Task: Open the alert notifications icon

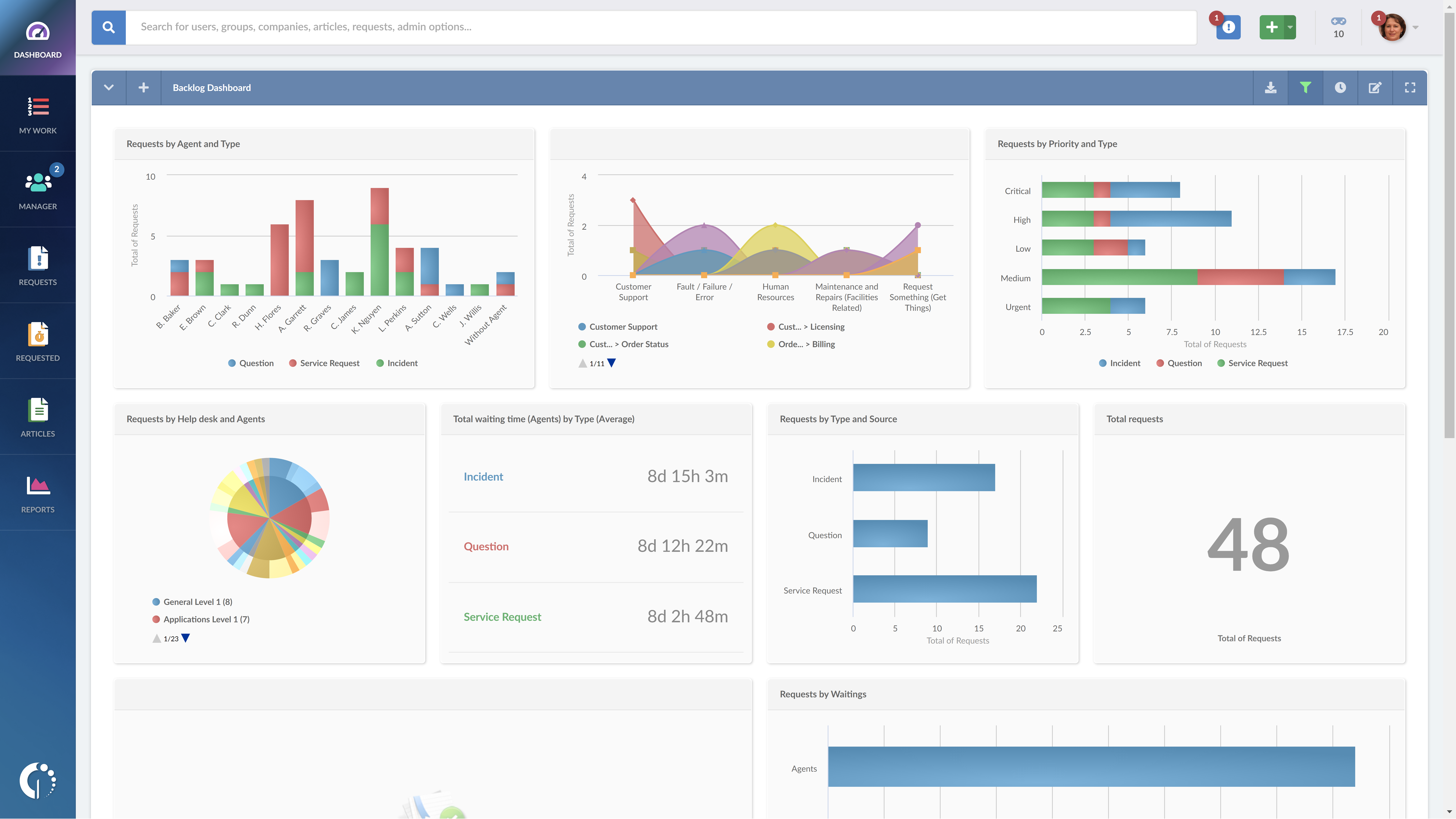Action: [1228, 27]
